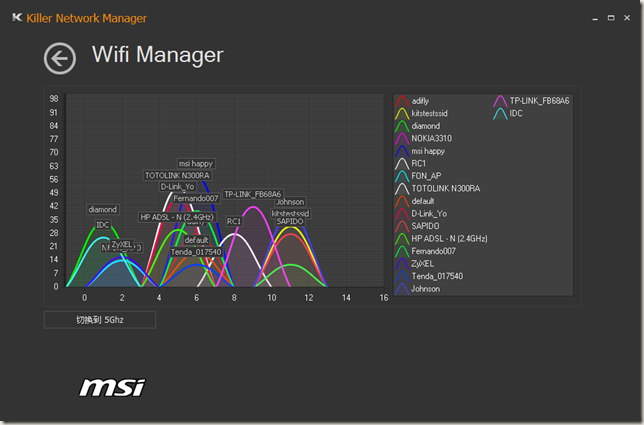
Task: Click the Killer Network Manager title text
Action: pos(87,18)
